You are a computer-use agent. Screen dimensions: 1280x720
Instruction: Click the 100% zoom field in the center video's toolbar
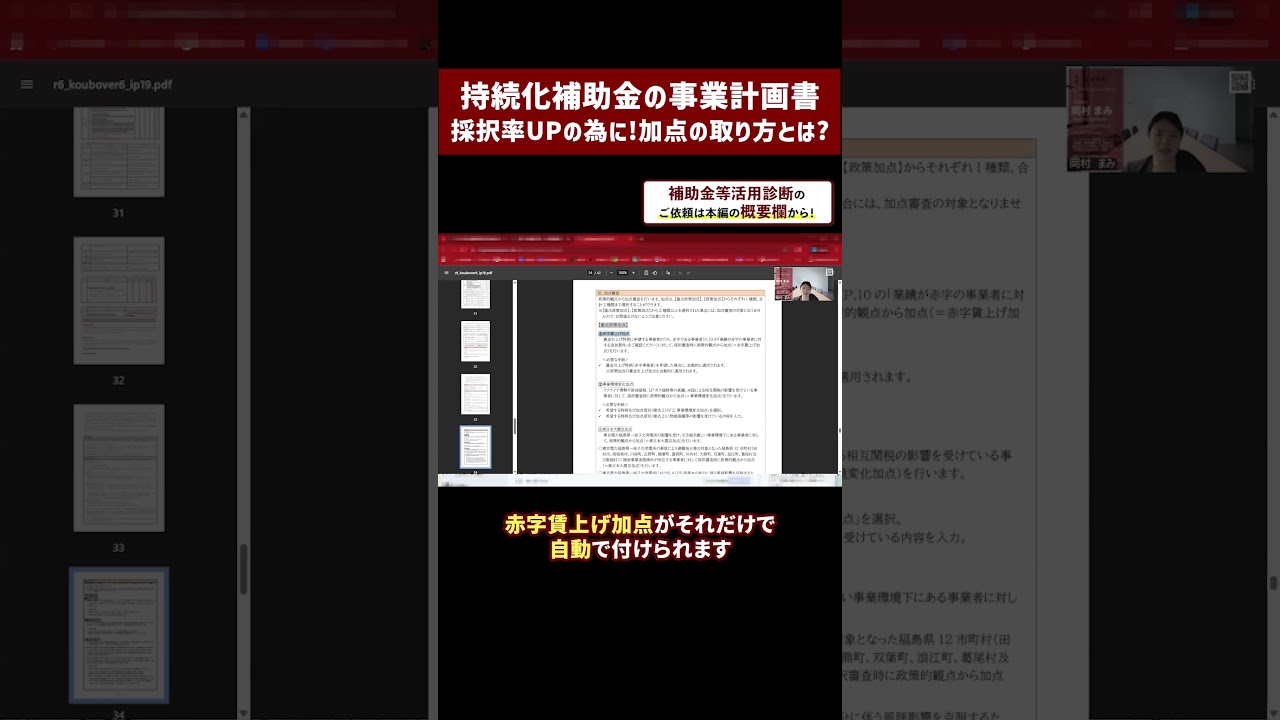click(623, 272)
